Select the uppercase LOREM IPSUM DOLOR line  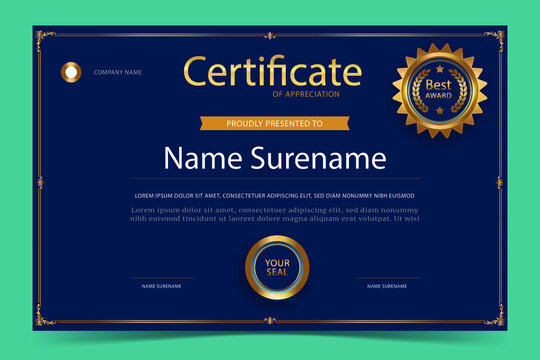[x=274, y=196]
